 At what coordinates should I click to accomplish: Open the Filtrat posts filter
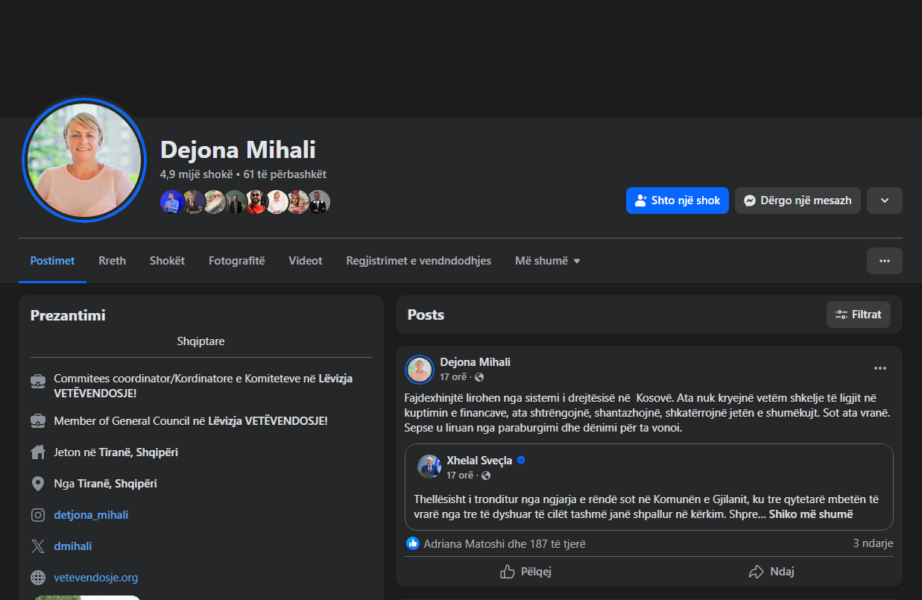coord(858,314)
